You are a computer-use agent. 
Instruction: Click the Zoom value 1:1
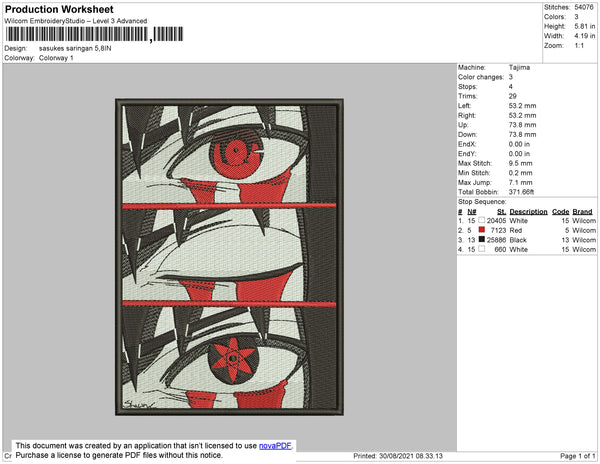(579, 46)
